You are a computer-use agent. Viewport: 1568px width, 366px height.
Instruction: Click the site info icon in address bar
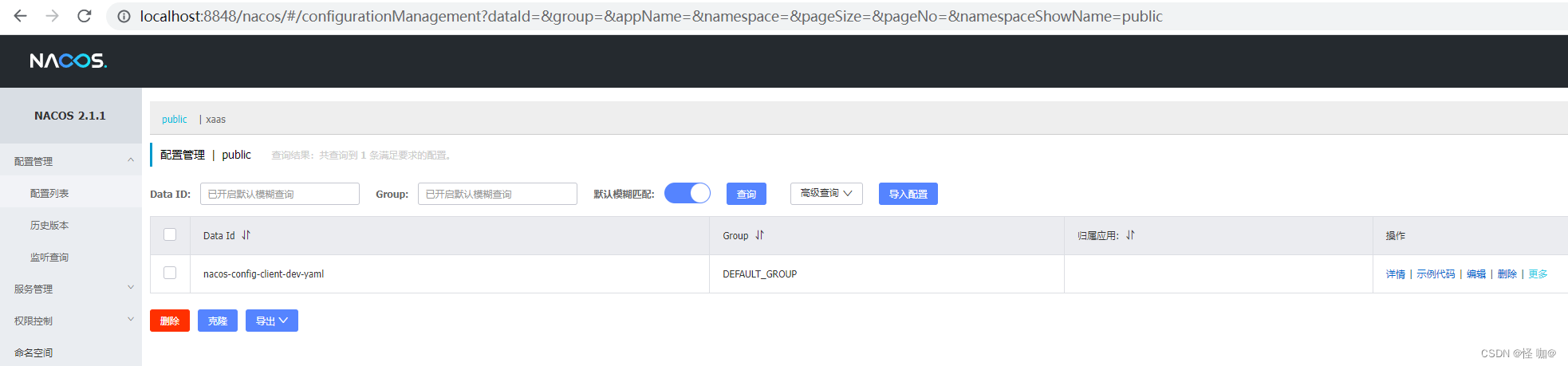coord(124,16)
